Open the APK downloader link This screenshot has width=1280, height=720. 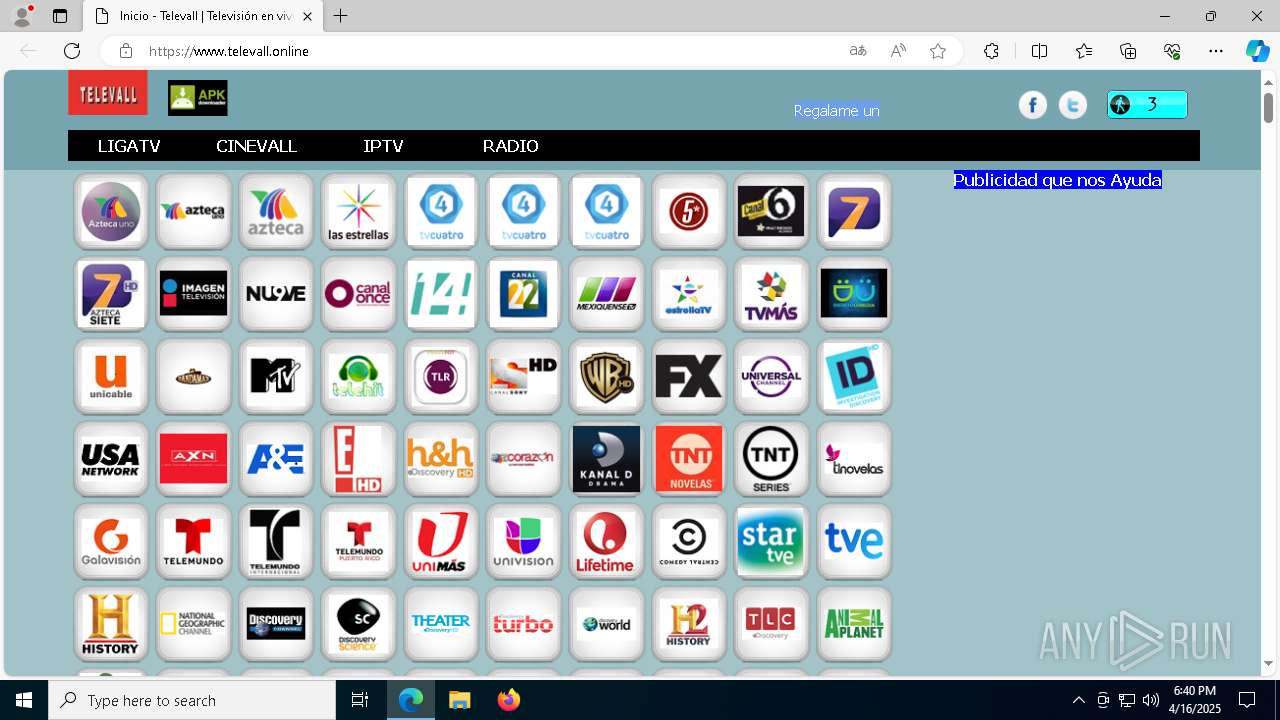[x=198, y=98]
